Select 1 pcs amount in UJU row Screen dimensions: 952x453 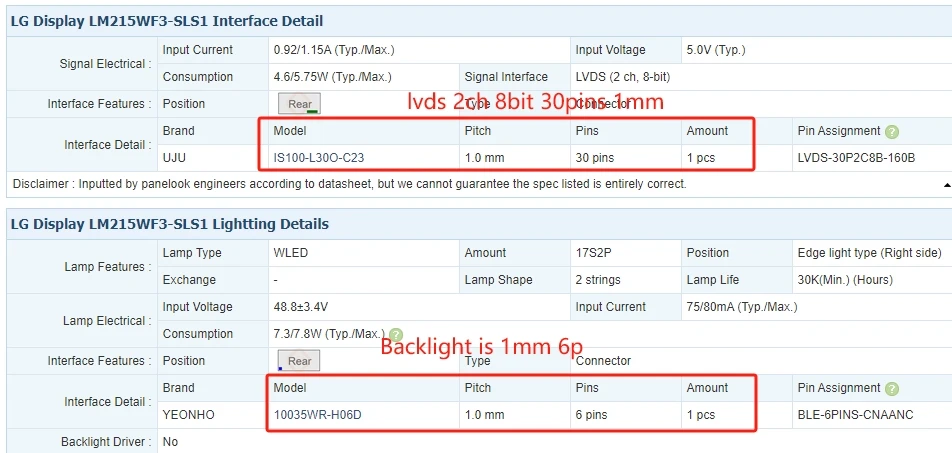click(701, 158)
